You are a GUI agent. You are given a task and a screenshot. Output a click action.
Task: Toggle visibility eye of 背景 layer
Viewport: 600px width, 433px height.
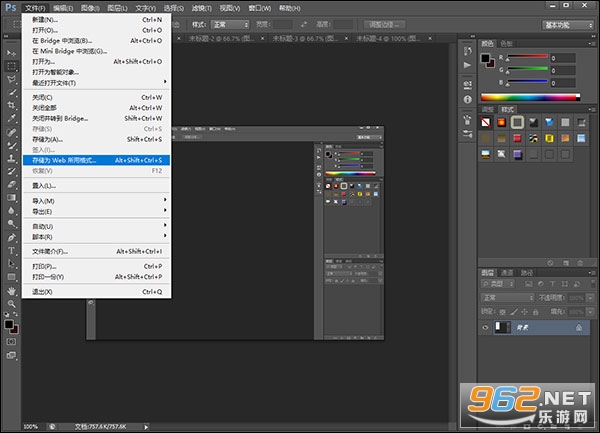click(x=485, y=327)
